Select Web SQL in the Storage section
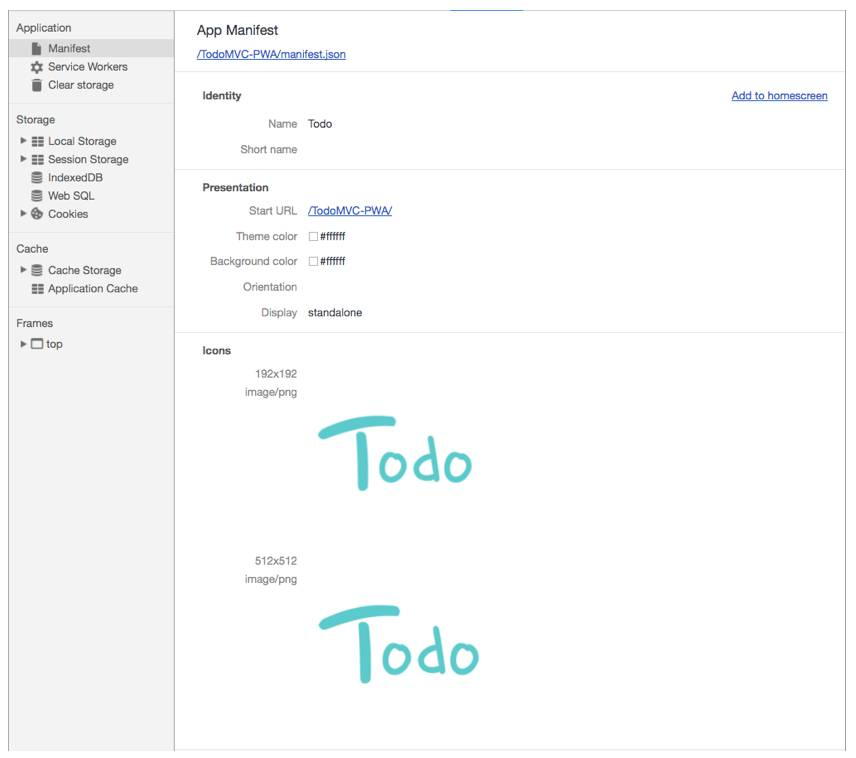This screenshot has width=856, height=758. coord(71,196)
